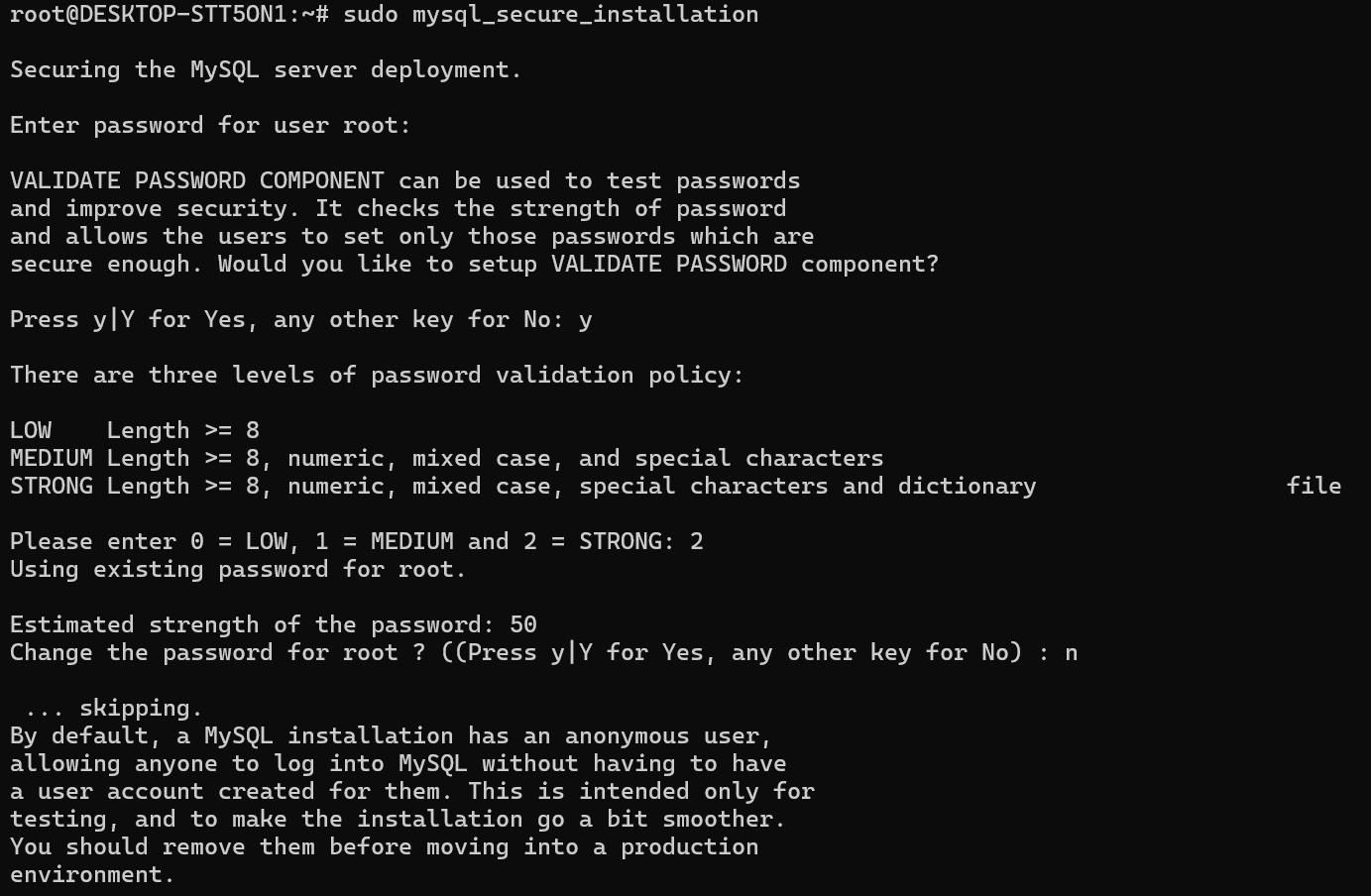Click the 'By default, a MySQL installation' line
This screenshot has width=1371, height=896.
point(391,735)
